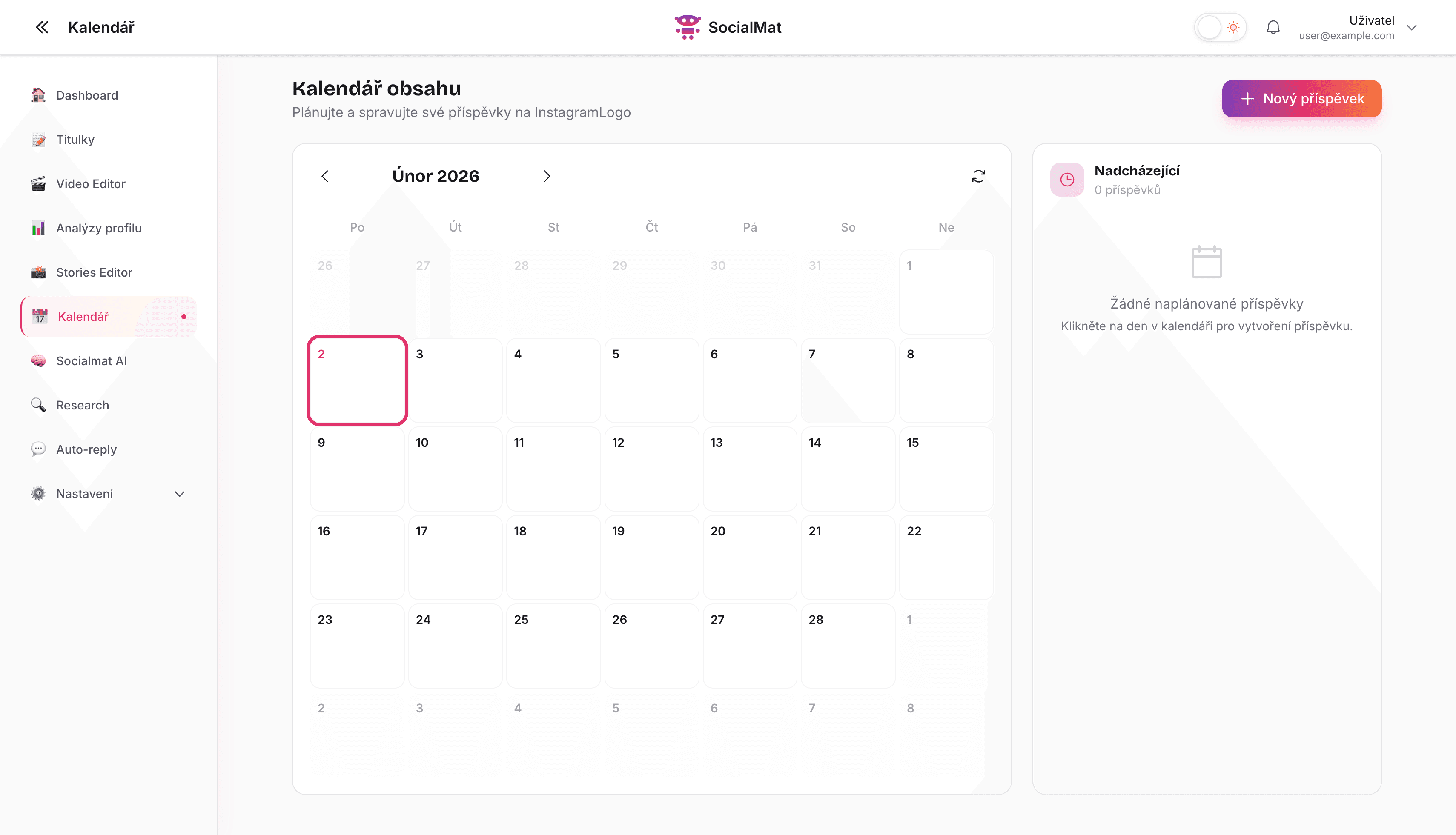Open the Uživatel account dropdown
This screenshot has height=835, width=1456.
1412,27
